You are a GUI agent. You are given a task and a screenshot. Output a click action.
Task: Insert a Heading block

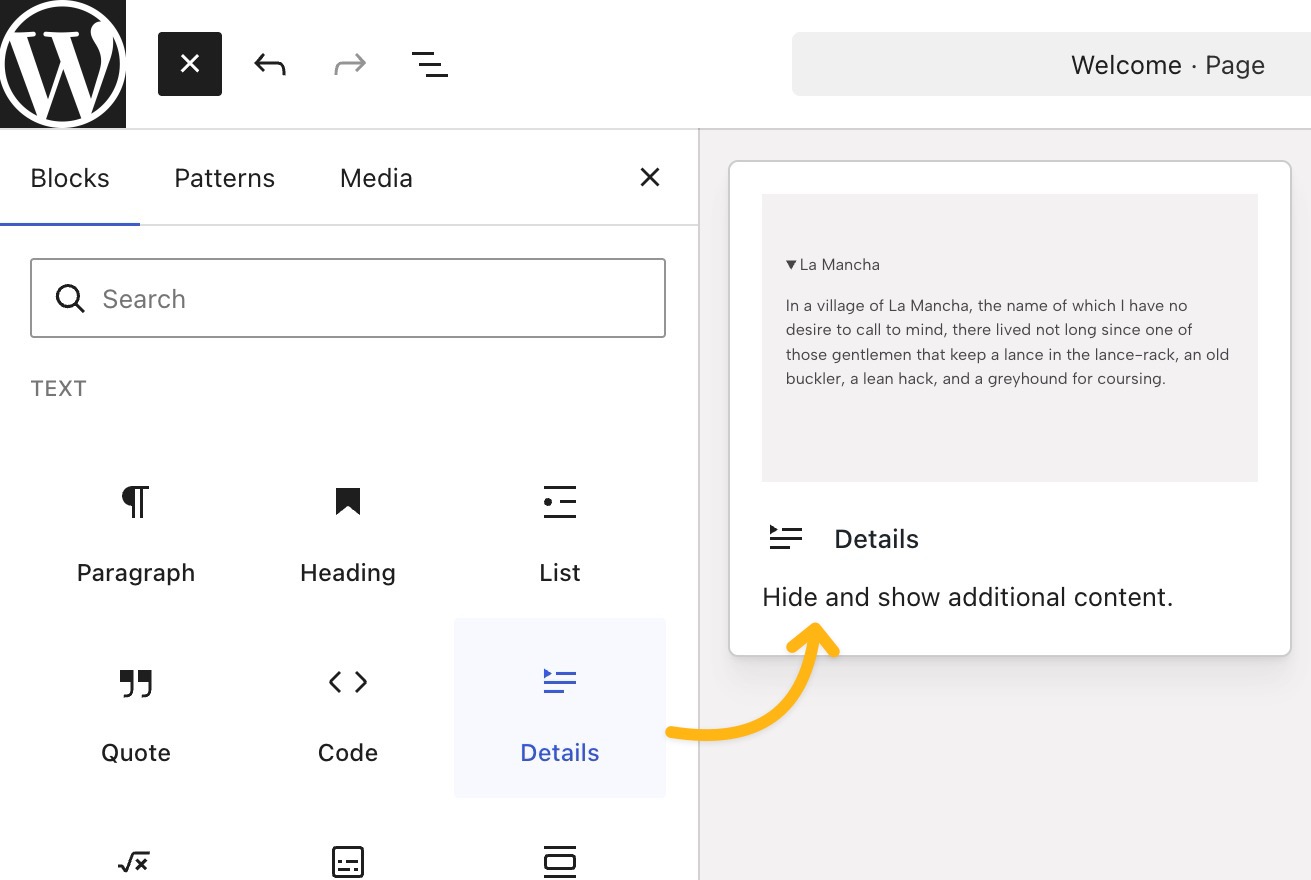(x=348, y=529)
